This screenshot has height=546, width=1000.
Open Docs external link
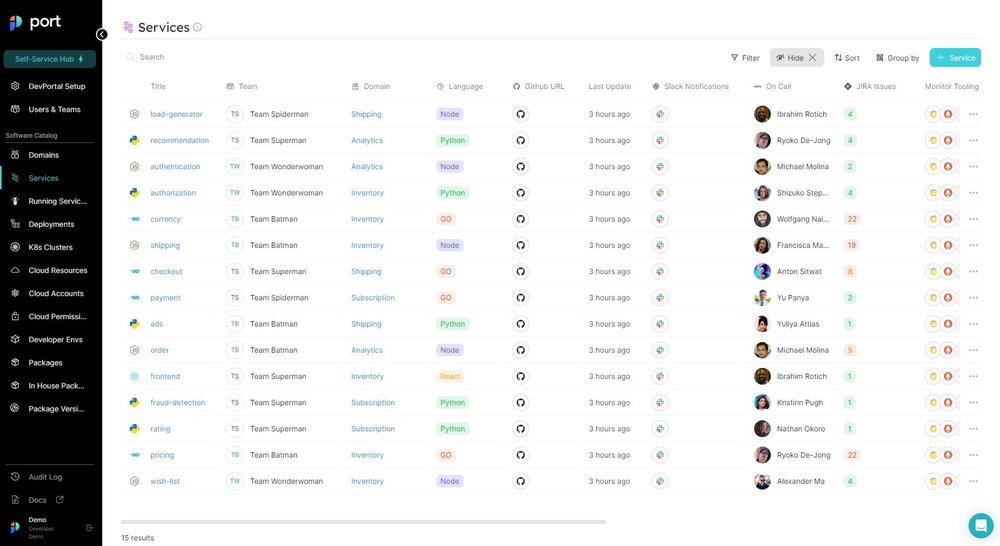pos(59,500)
